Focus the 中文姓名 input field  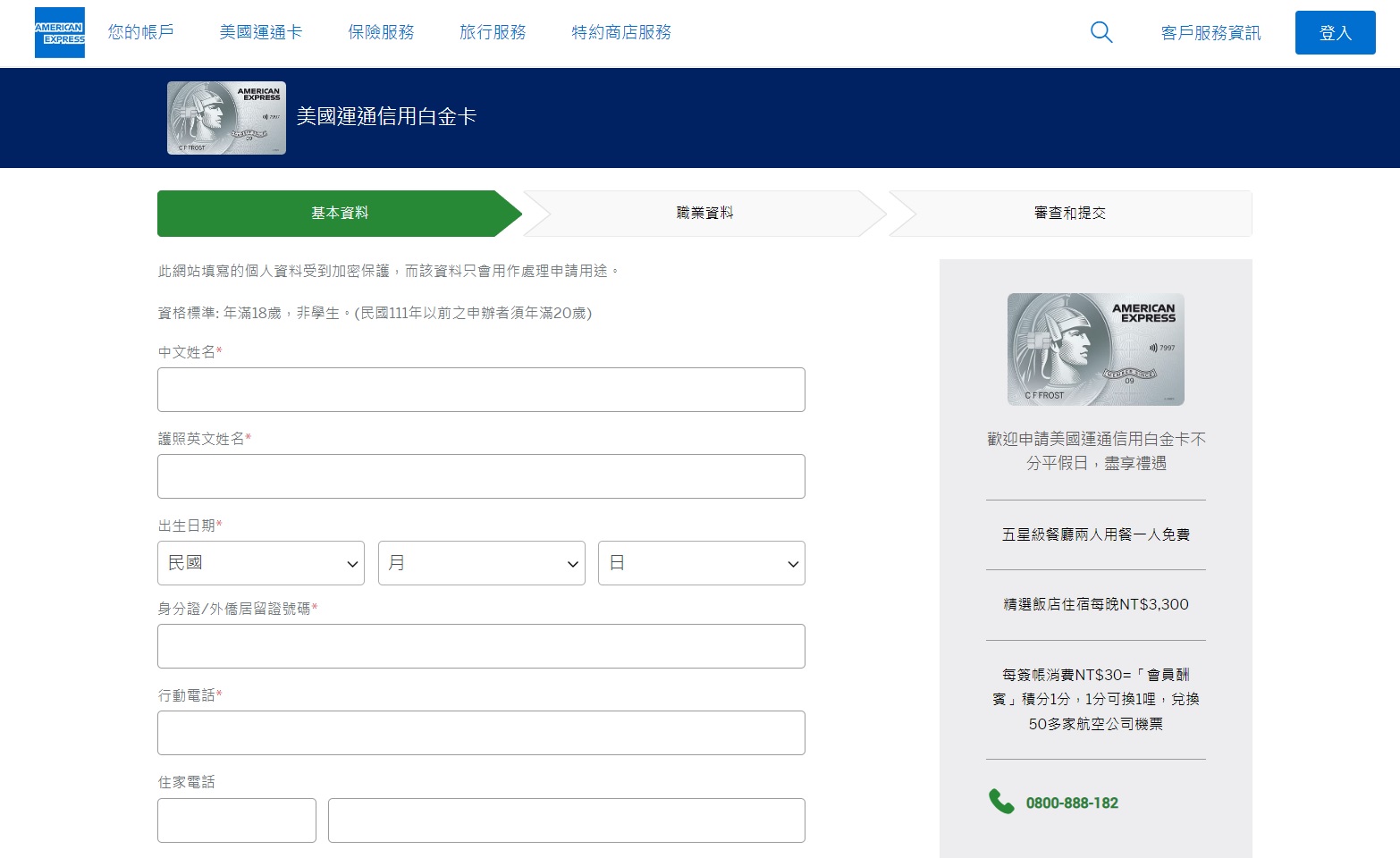(481, 390)
